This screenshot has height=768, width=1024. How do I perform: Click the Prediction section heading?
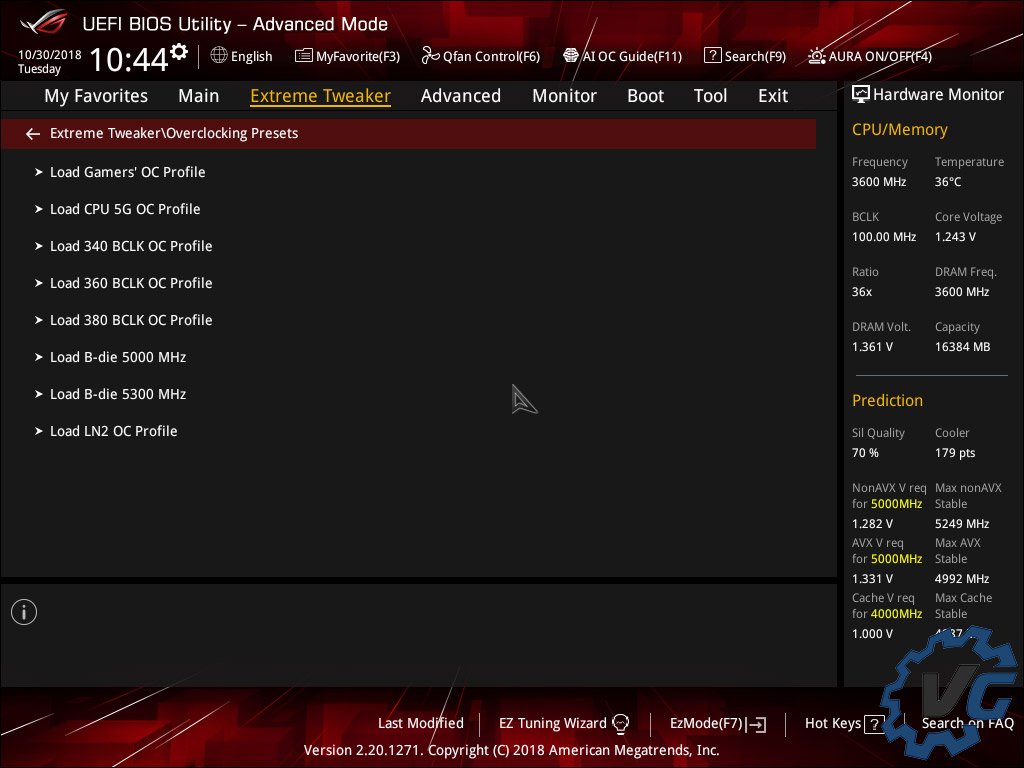point(888,400)
